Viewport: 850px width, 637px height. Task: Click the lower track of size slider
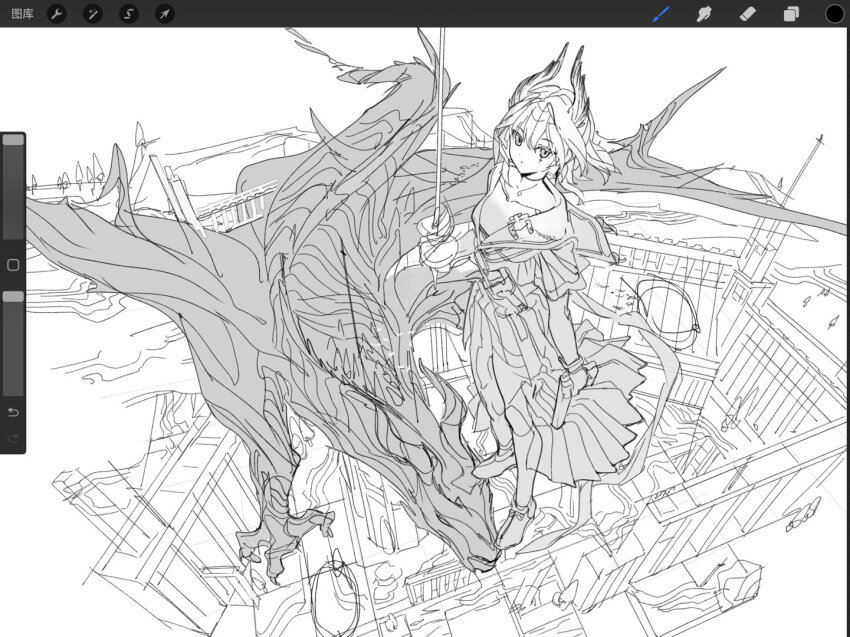(x=13, y=210)
